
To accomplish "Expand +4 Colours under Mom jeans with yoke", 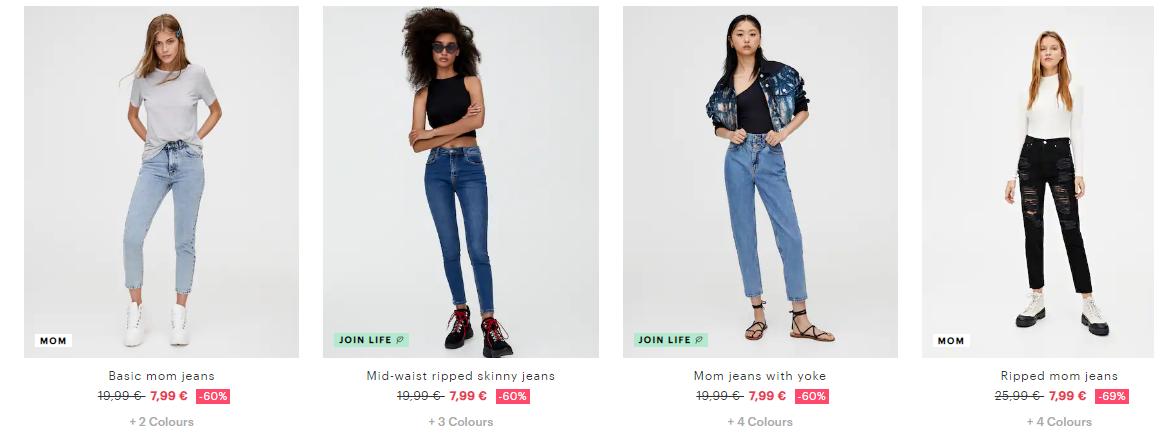I will pos(760,422).
